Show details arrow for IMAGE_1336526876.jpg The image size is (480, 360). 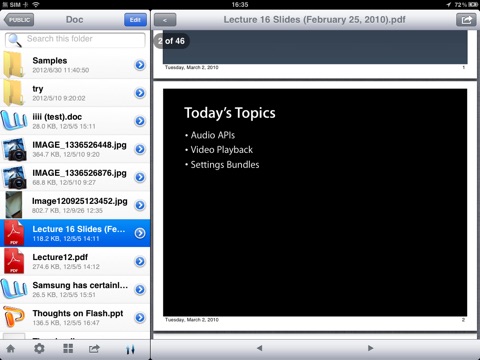pos(140,177)
